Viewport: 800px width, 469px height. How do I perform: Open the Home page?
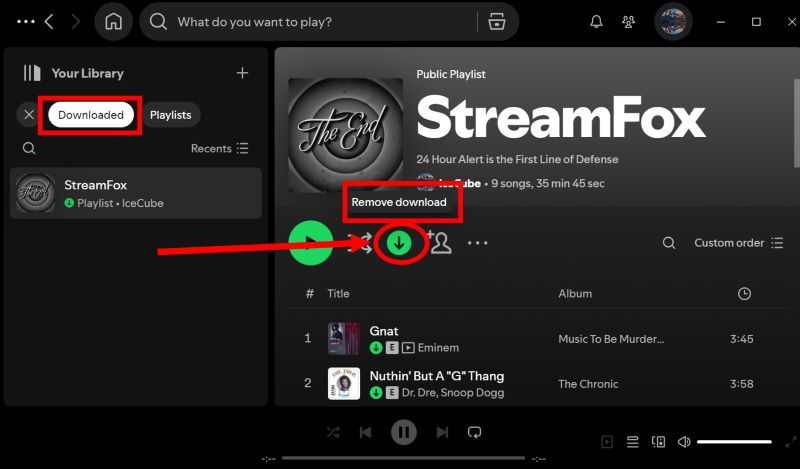tap(113, 22)
